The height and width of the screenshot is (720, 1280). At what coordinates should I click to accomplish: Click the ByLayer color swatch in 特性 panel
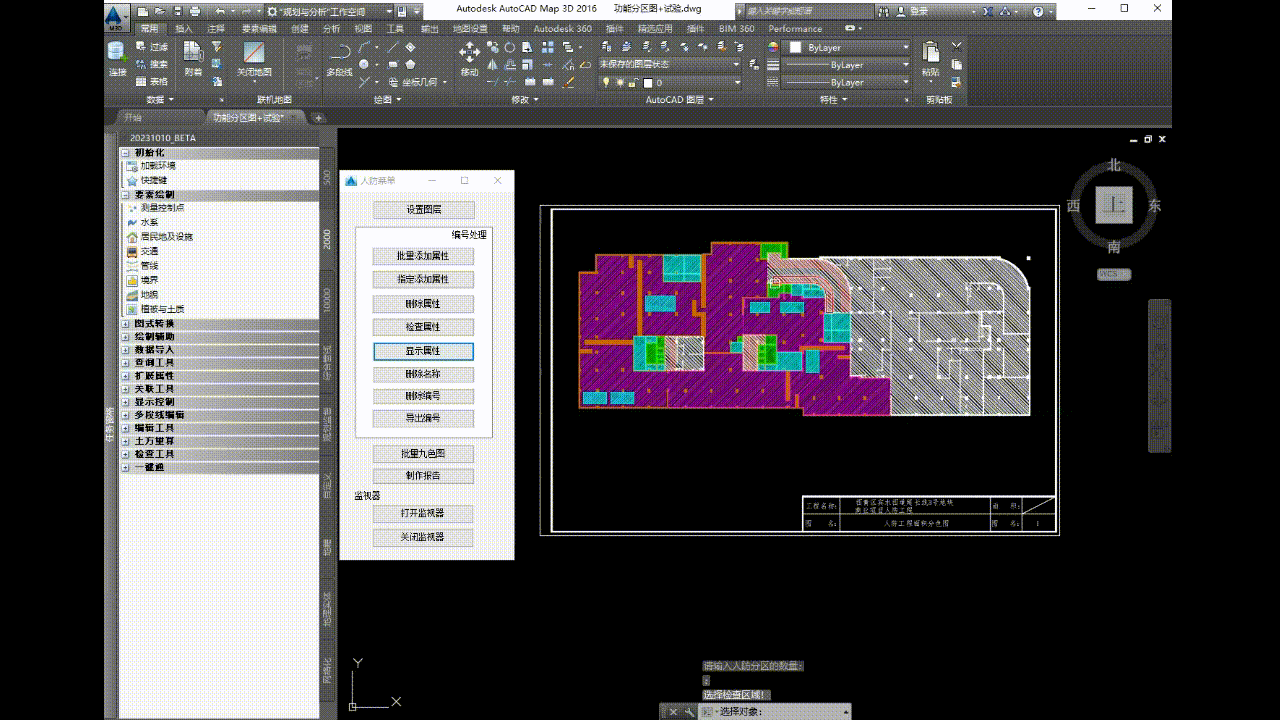click(795, 48)
